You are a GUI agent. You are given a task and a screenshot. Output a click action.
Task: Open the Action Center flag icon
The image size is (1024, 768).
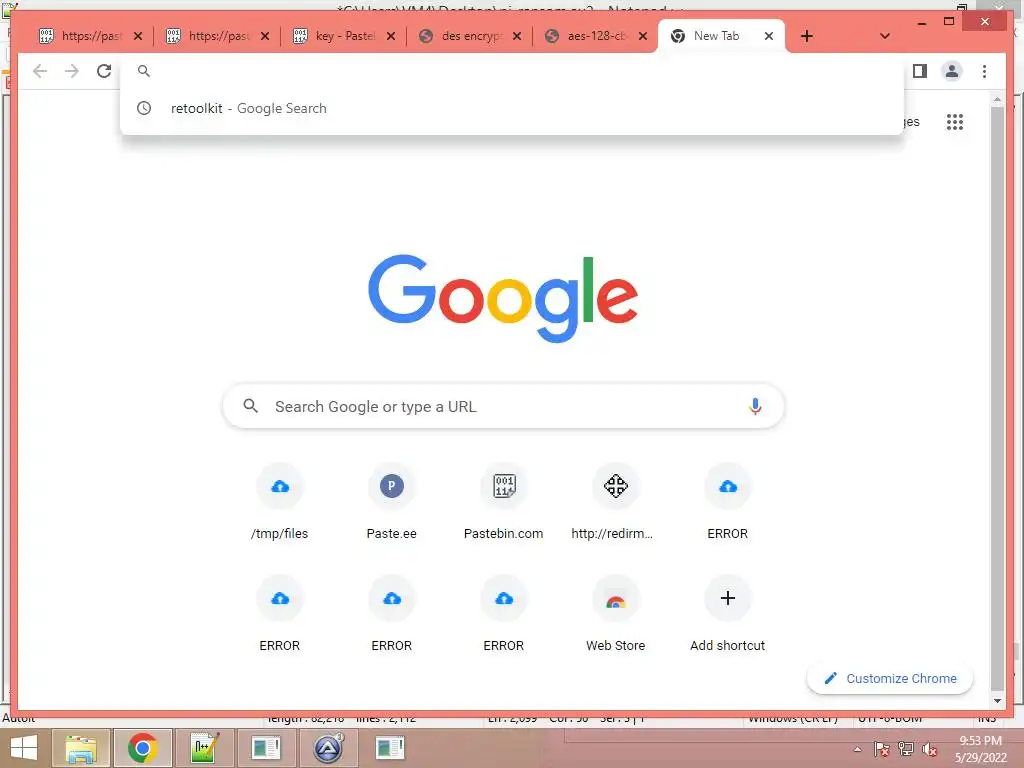[881, 749]
